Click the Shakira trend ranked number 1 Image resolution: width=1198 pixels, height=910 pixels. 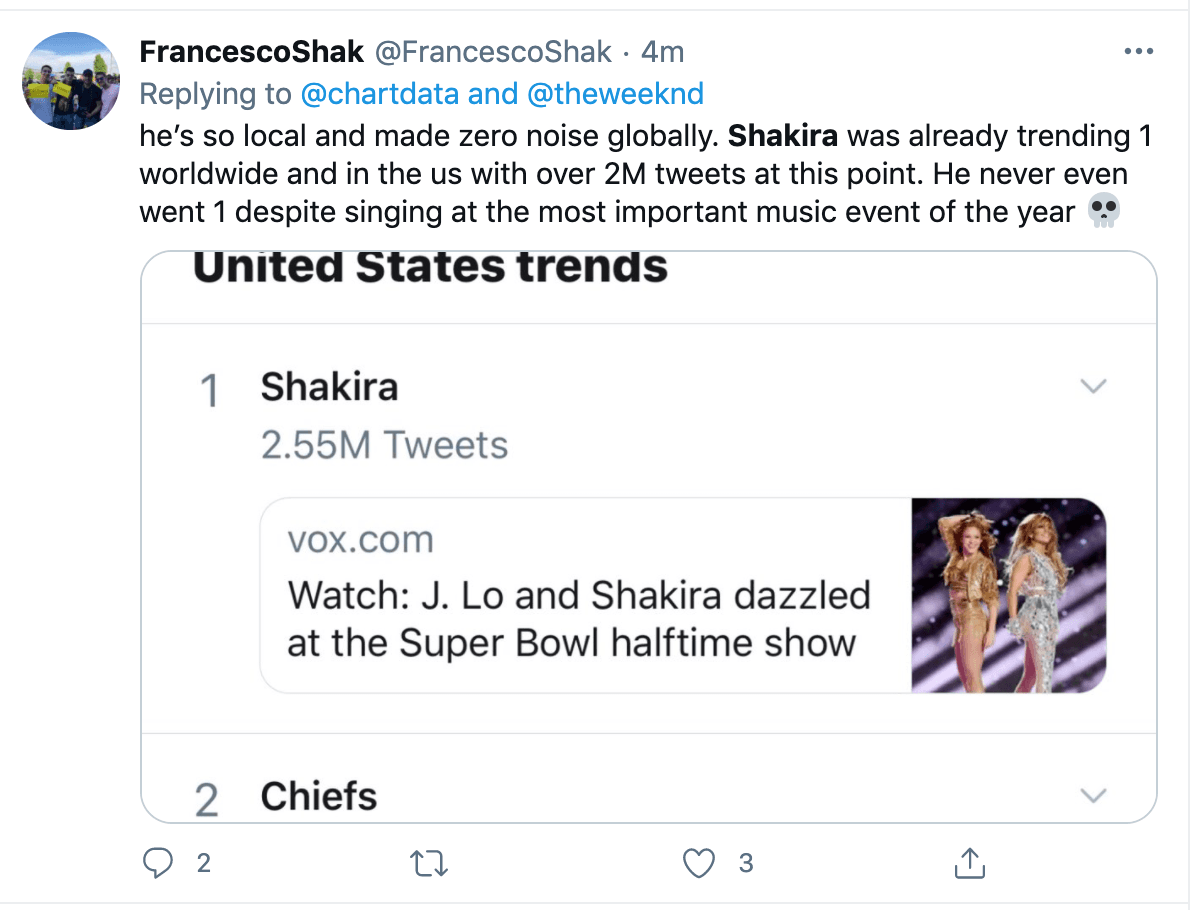pyautogui.click(x=330, y=386)
